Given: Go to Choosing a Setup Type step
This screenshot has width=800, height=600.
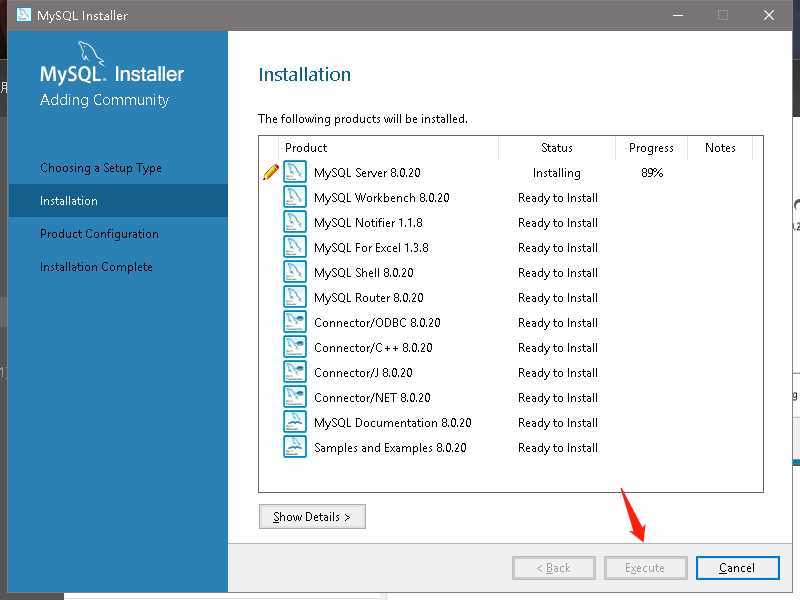Looking at the screenshot, I should (x=101, y=168).
